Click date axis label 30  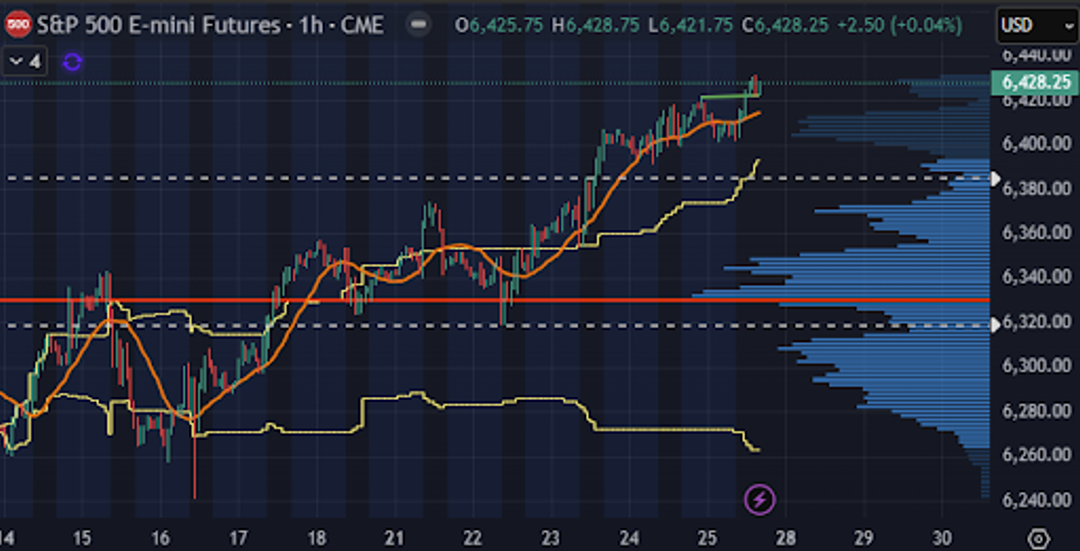click(x=942, y=538)
